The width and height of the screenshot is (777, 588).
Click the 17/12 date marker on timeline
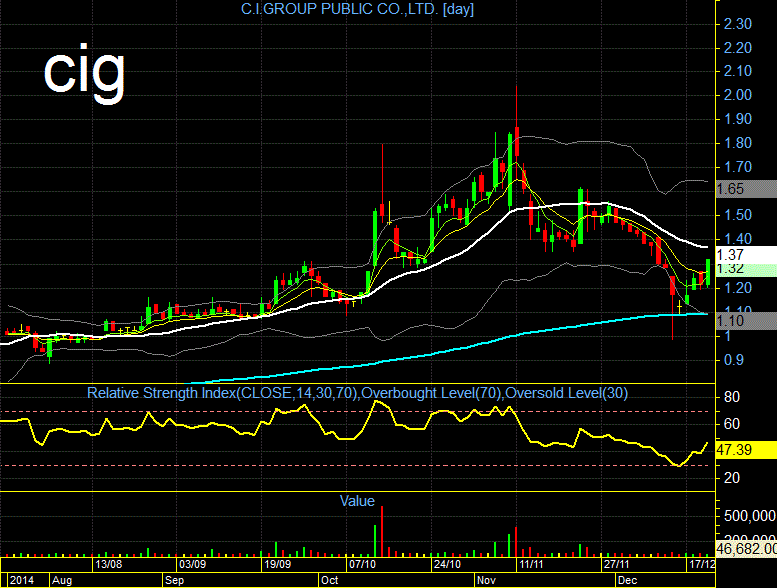[702, 564]
